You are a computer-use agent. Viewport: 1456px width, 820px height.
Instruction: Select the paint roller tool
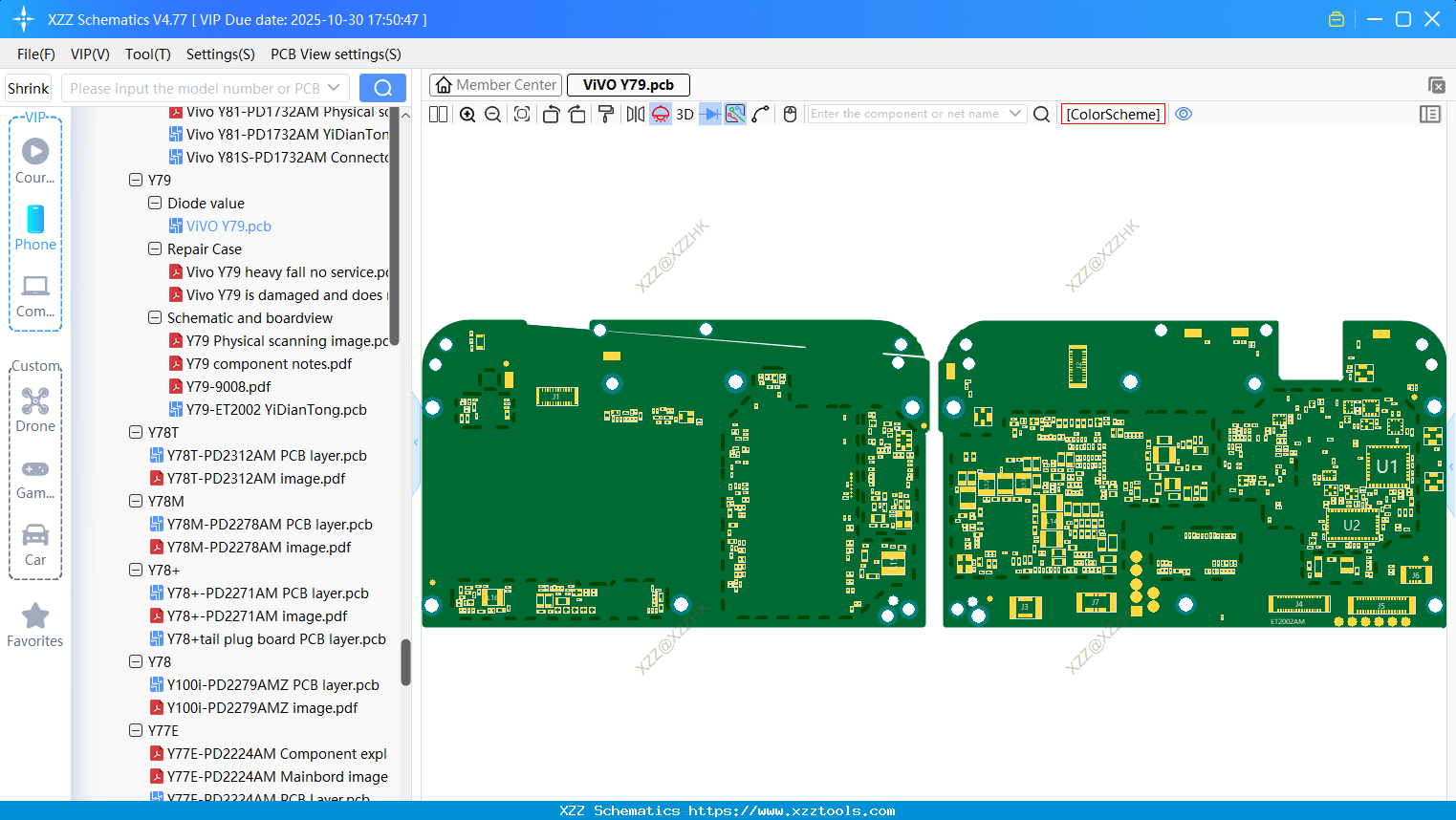point(606,114)
